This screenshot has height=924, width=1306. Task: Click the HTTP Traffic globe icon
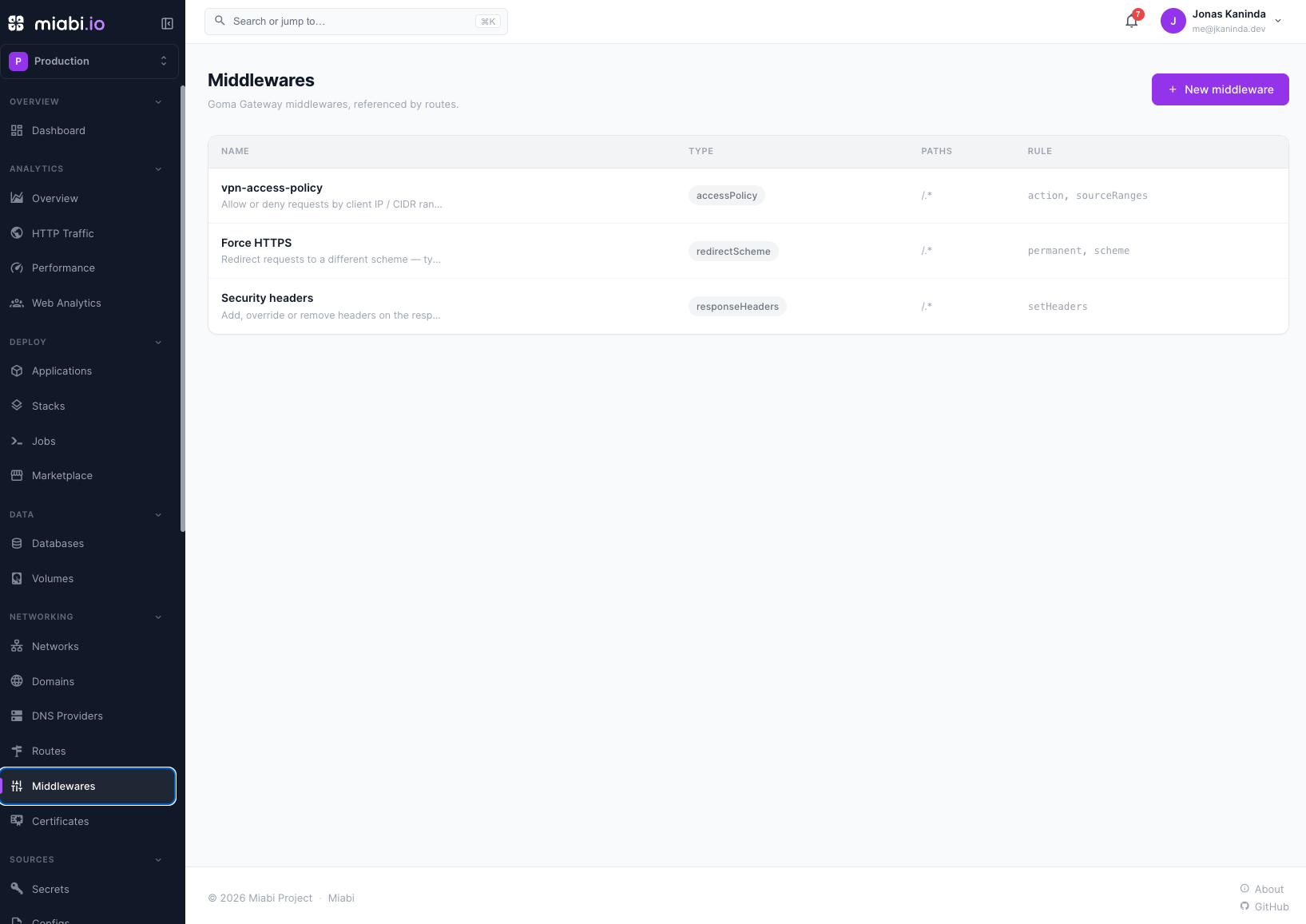click(17, 233)
